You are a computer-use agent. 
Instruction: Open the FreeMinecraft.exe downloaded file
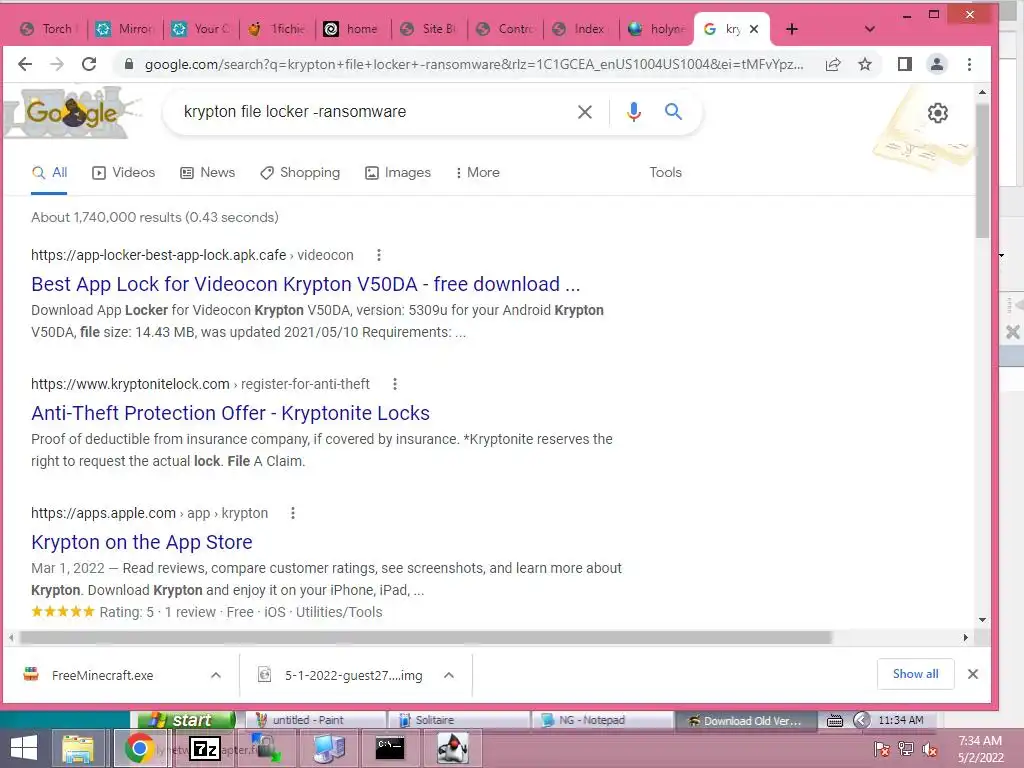(x=102, y=675)
